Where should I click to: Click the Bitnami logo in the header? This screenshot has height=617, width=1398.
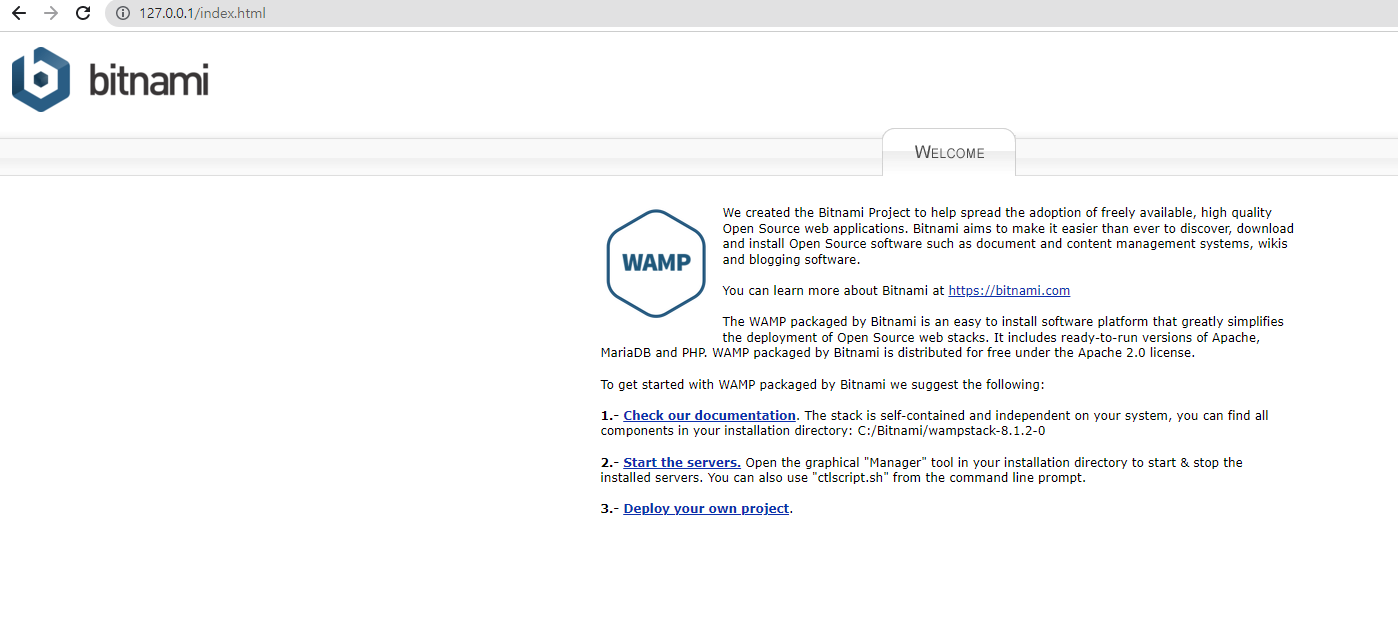point(110,79)
